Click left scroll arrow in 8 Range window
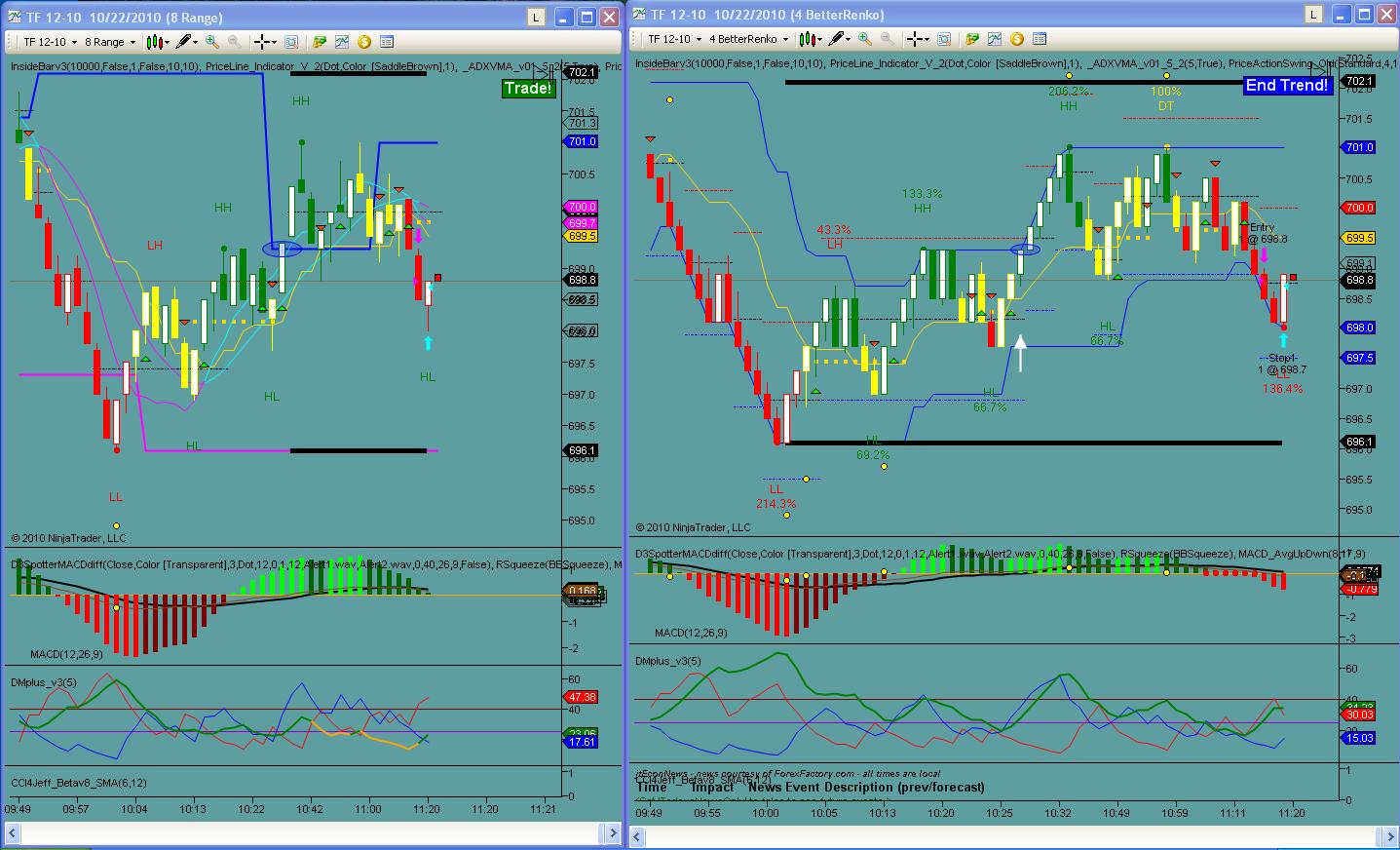Screen dimensions: 1400x850 click(11, 833)
